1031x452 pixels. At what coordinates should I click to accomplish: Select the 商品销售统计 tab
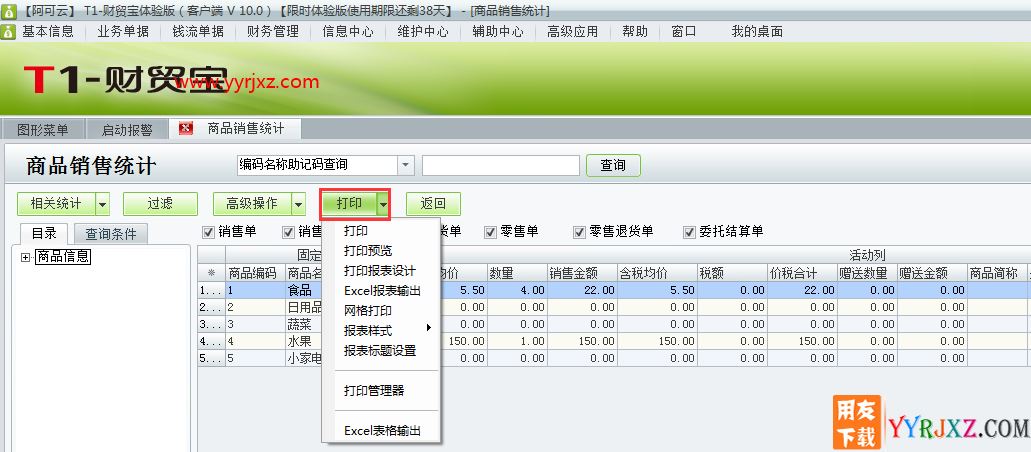[246, 128]
